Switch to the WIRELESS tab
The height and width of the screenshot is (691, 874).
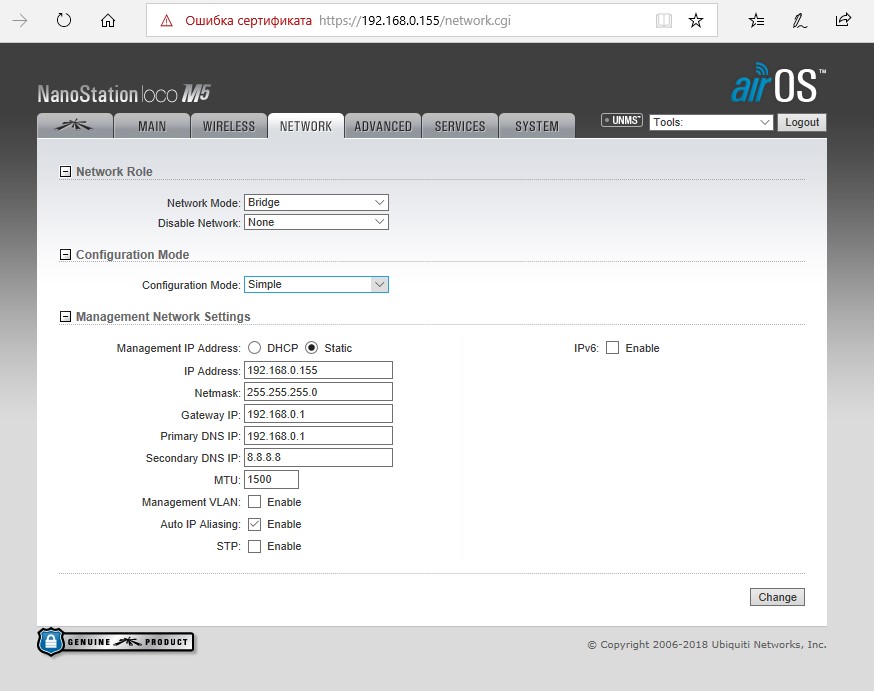coord(229,126)
